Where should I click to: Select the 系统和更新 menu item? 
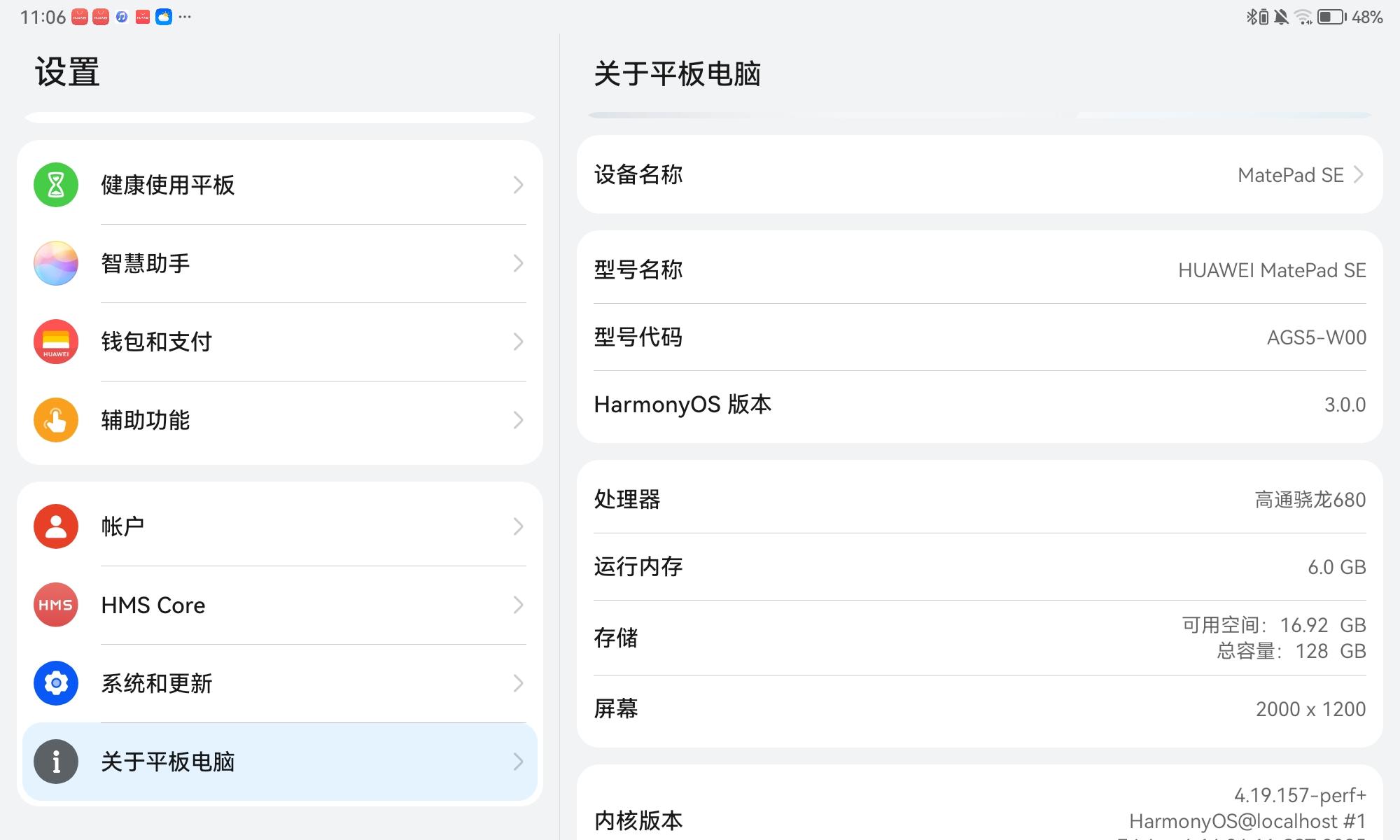(x=280, y=683)
